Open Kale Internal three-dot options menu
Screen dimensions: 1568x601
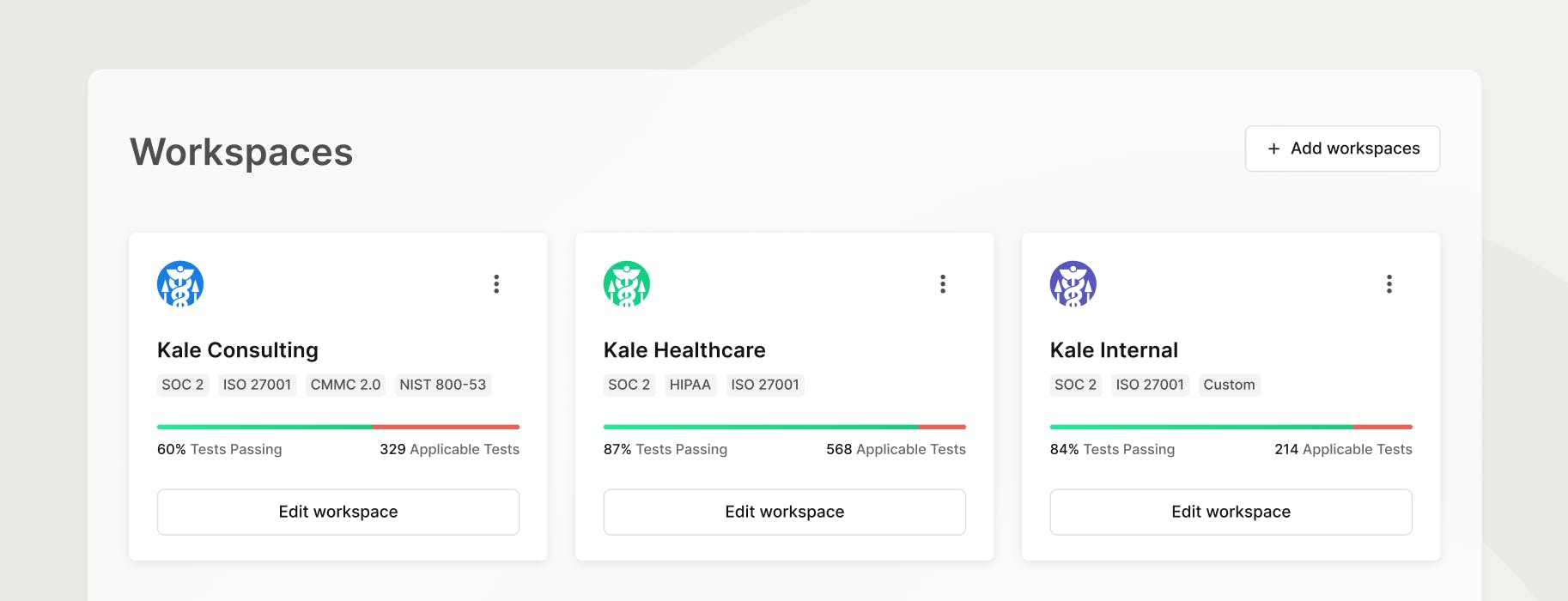pyautogui.click(x=1389, y=284)
